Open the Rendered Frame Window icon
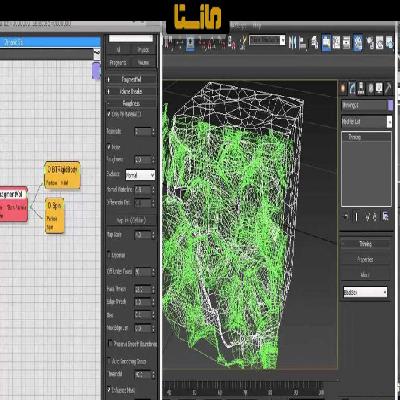 coord(380,43)
